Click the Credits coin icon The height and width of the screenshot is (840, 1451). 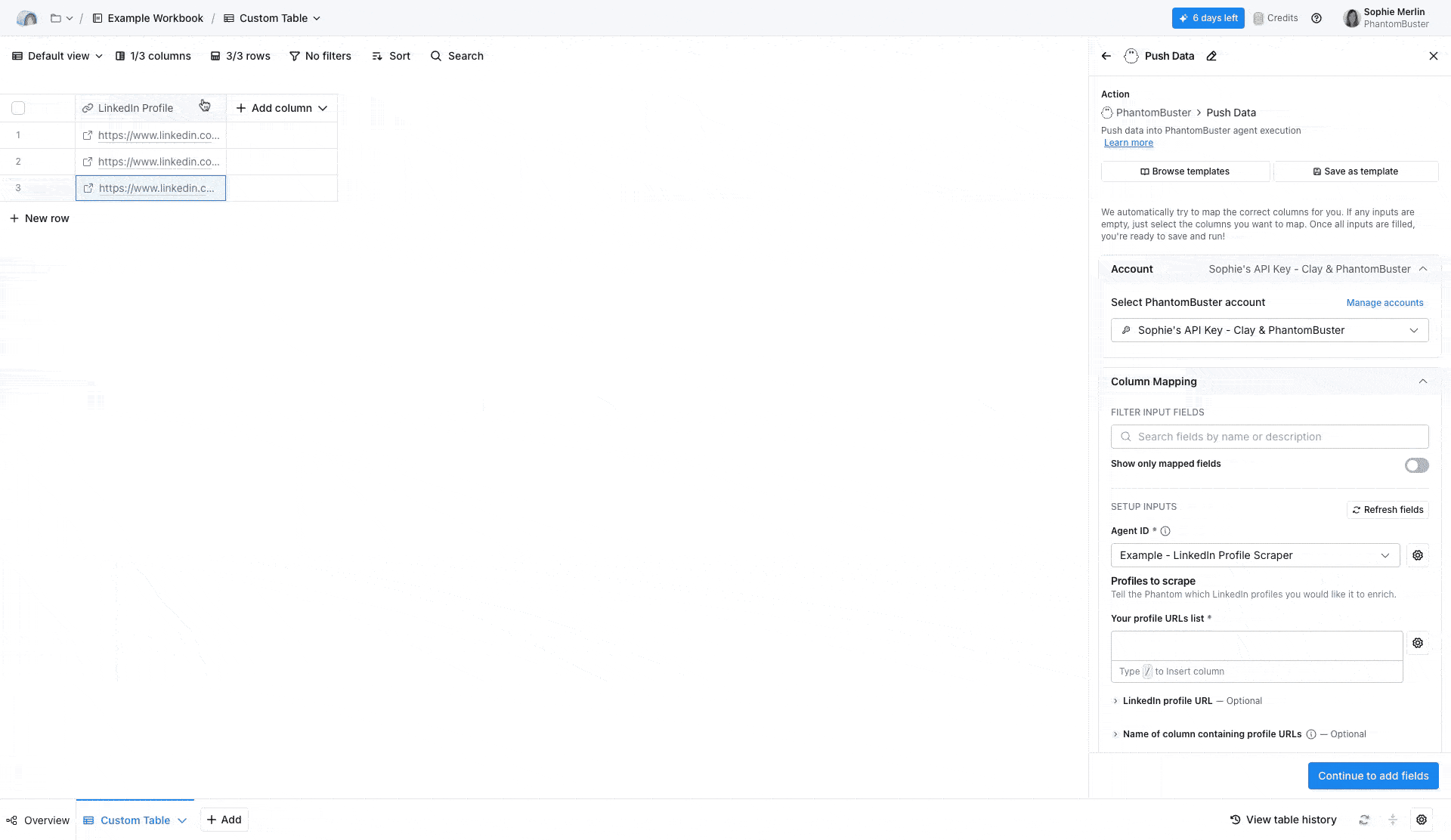[1258, 18]
